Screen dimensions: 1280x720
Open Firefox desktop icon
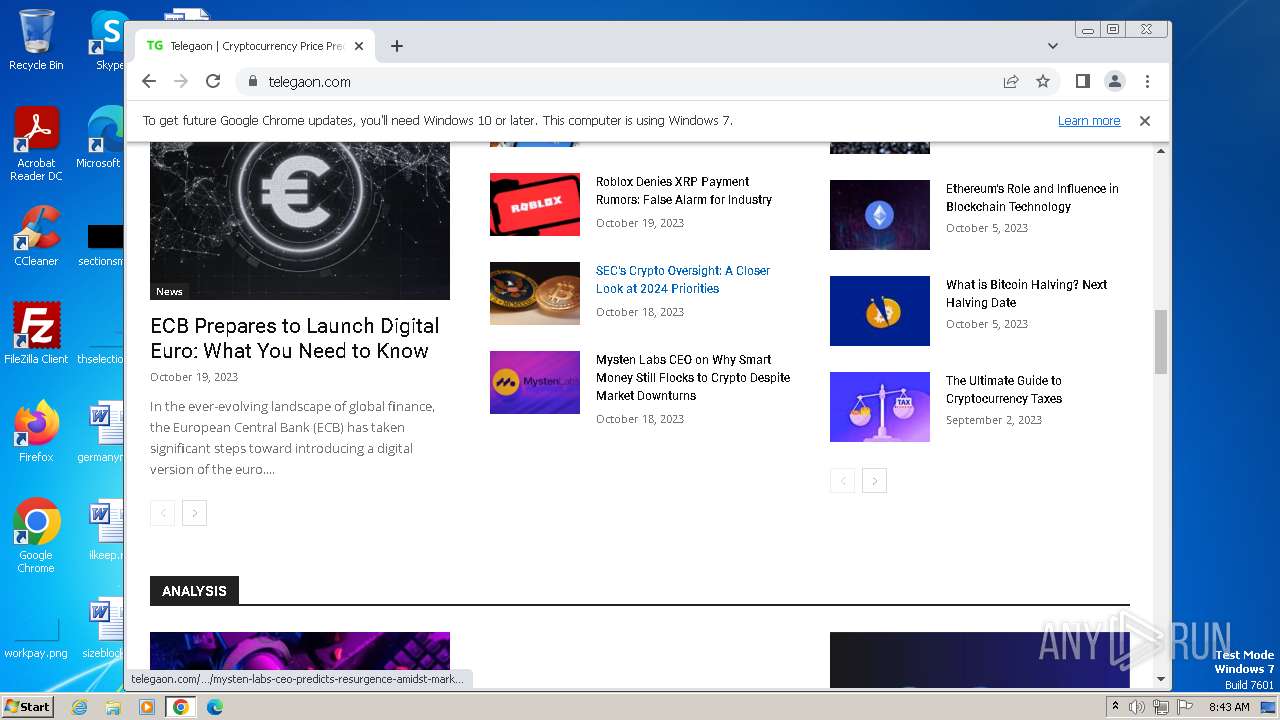pos(36,432)
